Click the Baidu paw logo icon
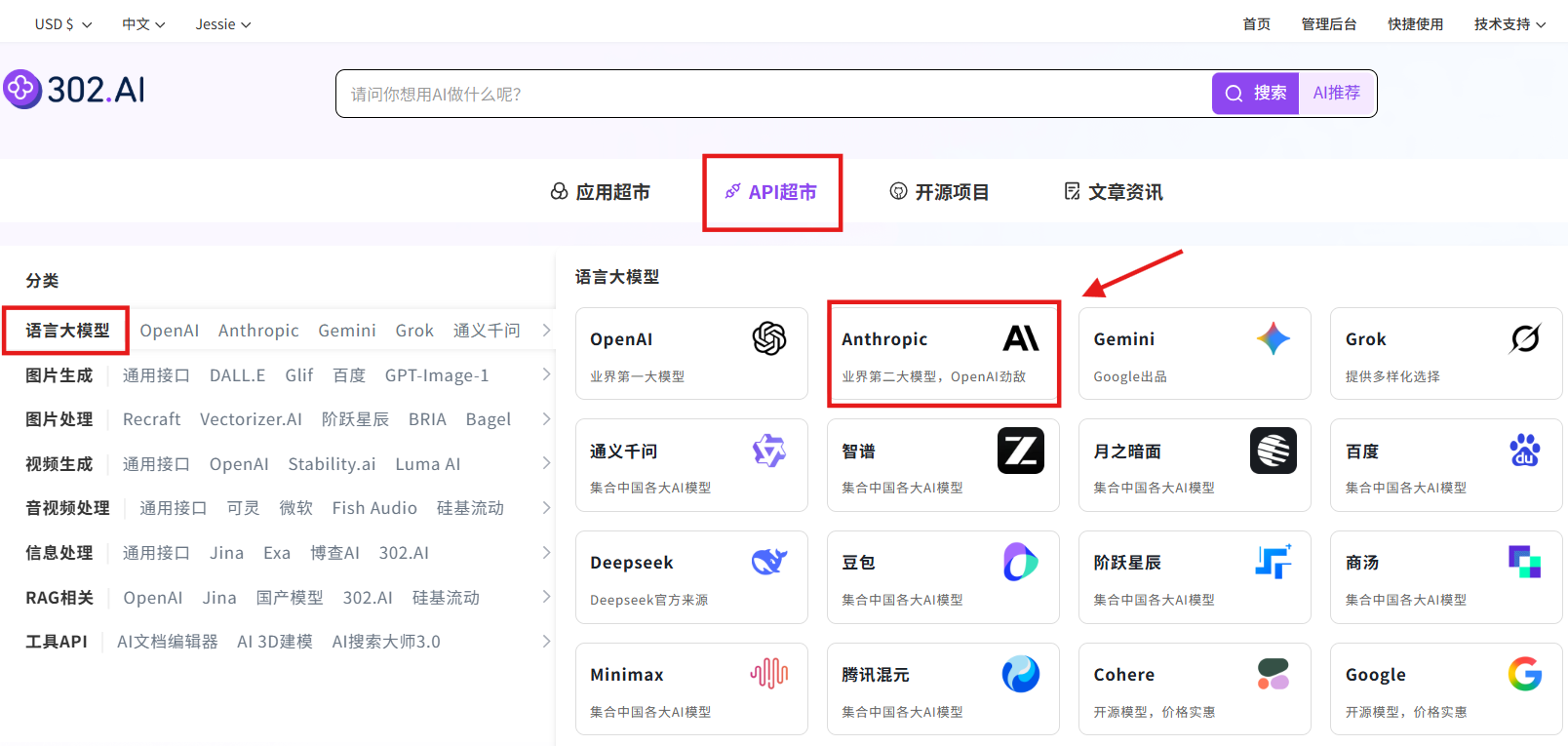This screenshot has width=1568, height=746. (1524, 451)
